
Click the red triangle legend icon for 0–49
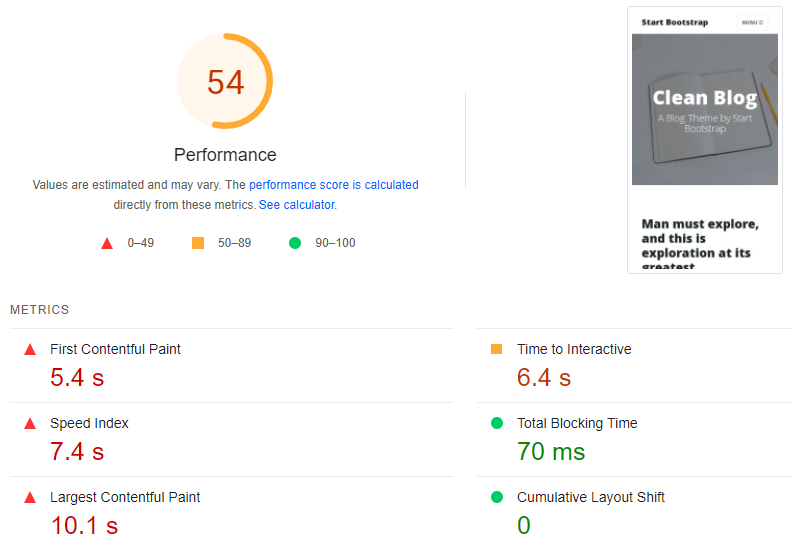pyautogui.click(x=107, y=243)
